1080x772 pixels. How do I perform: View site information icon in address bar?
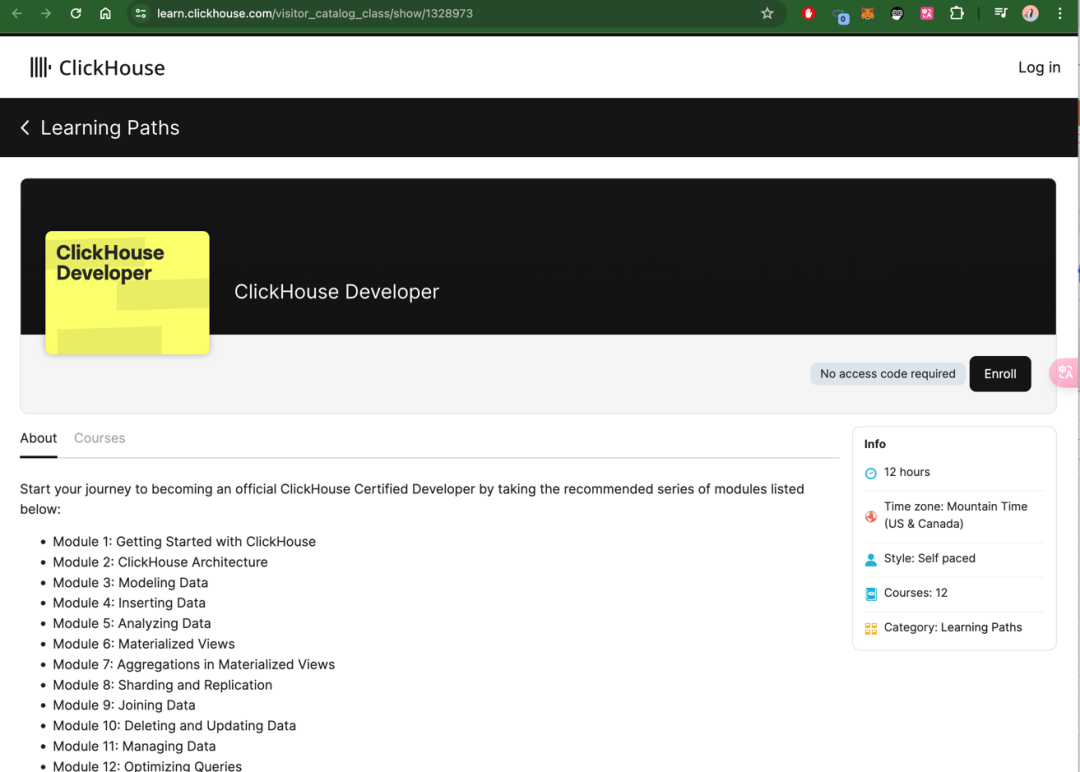coord(141,13)
